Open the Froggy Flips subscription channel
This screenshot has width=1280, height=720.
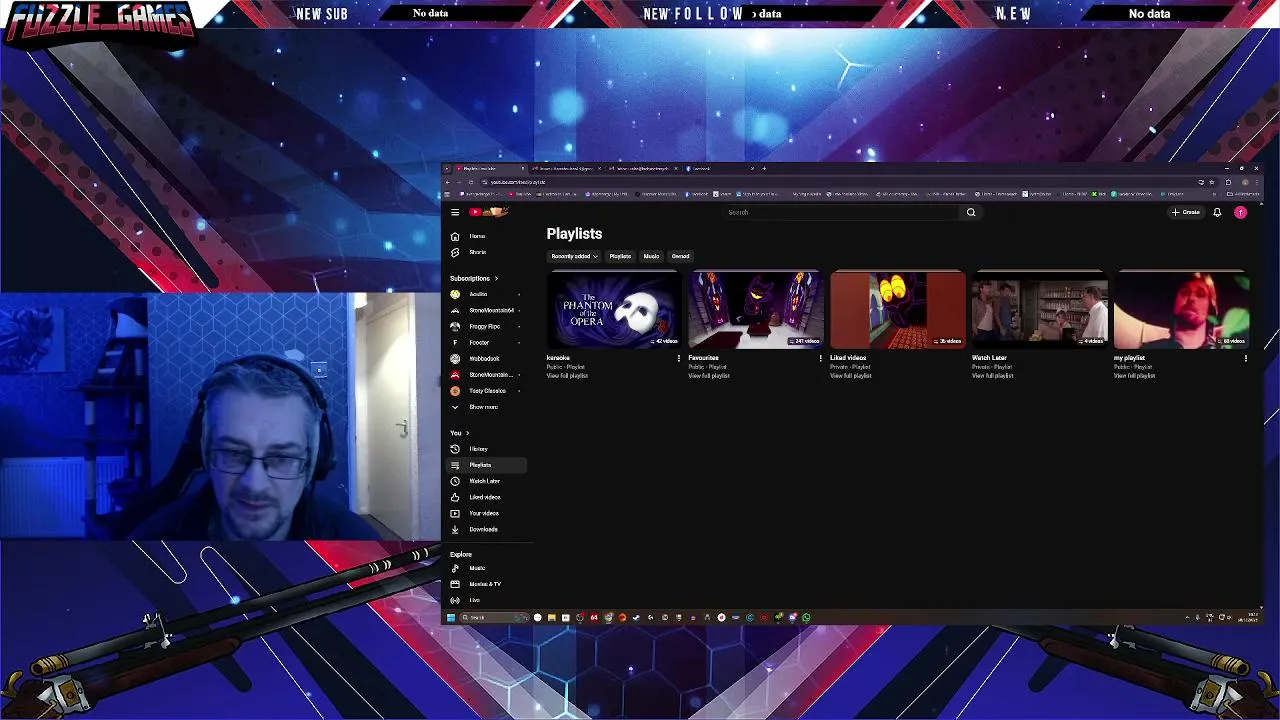point(485,326)
